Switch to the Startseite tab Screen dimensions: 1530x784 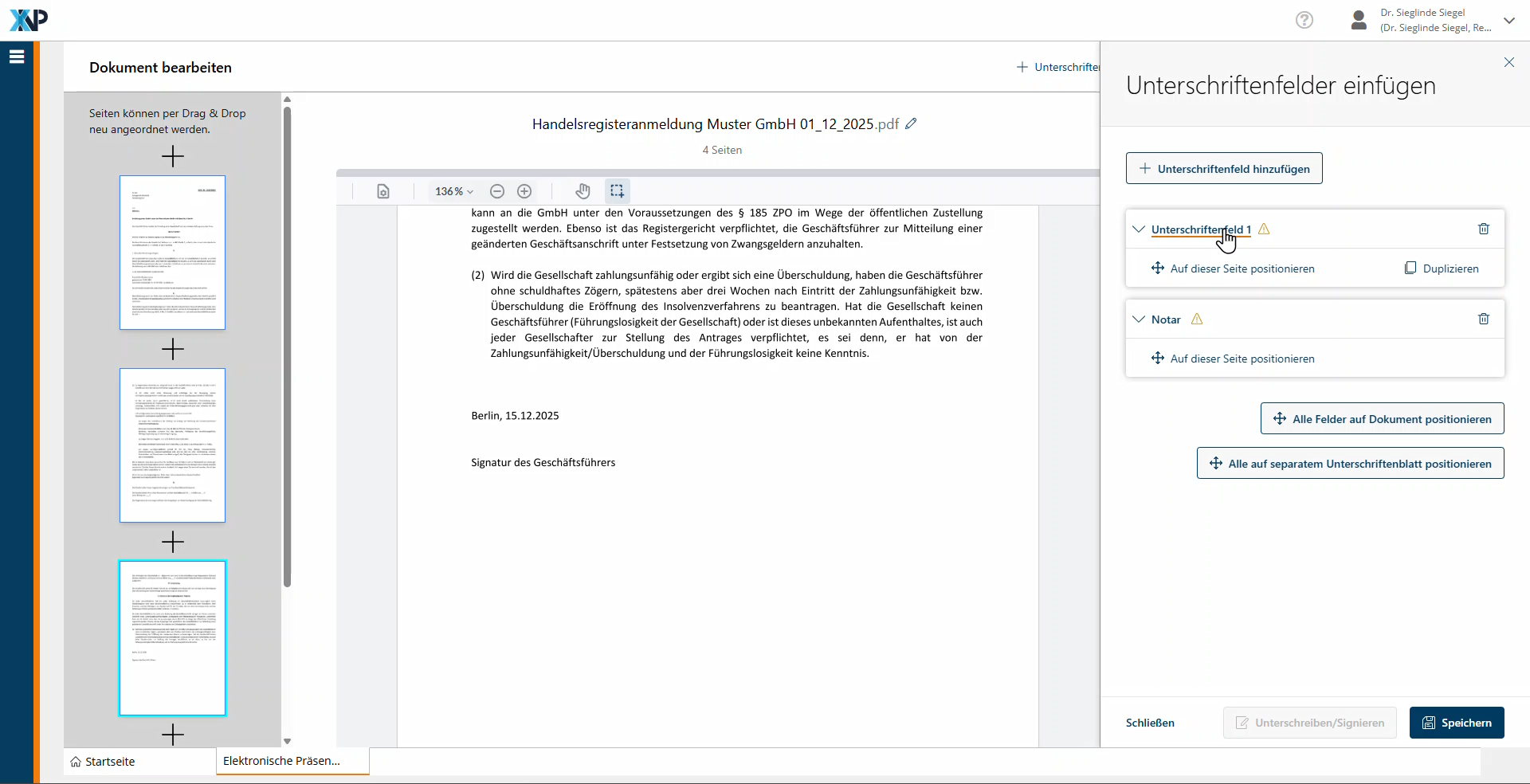103,762
